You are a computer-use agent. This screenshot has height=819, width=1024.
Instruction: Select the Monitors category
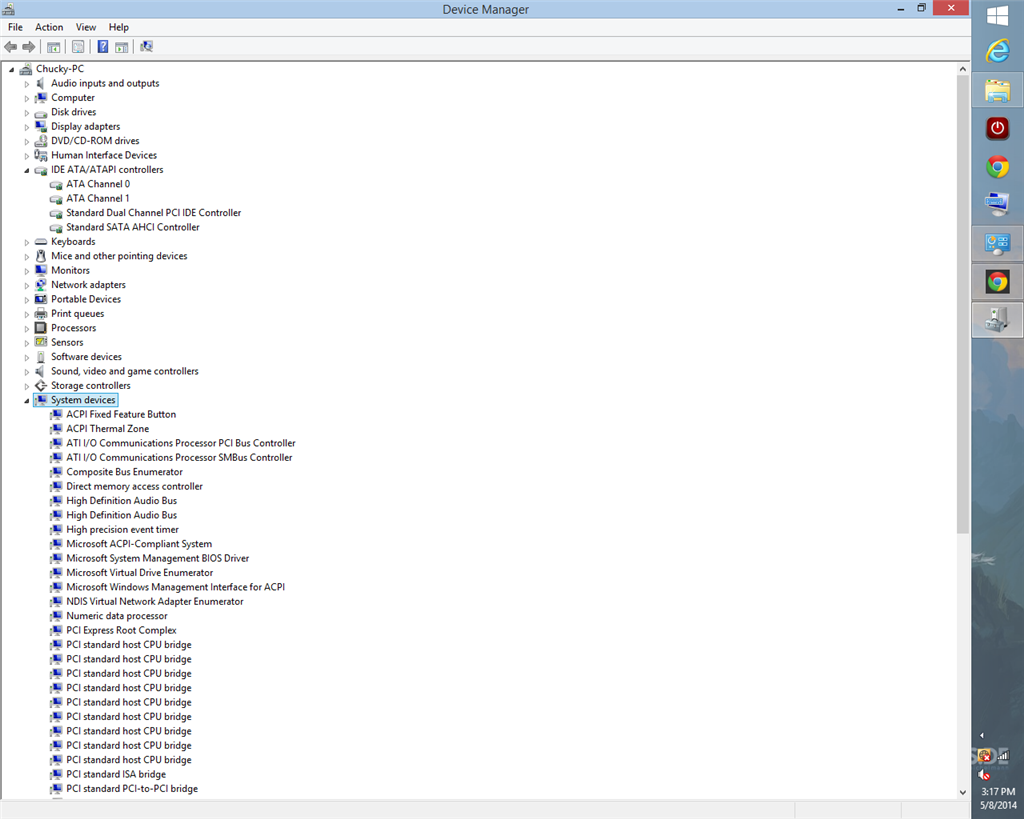tap(71, 270)
